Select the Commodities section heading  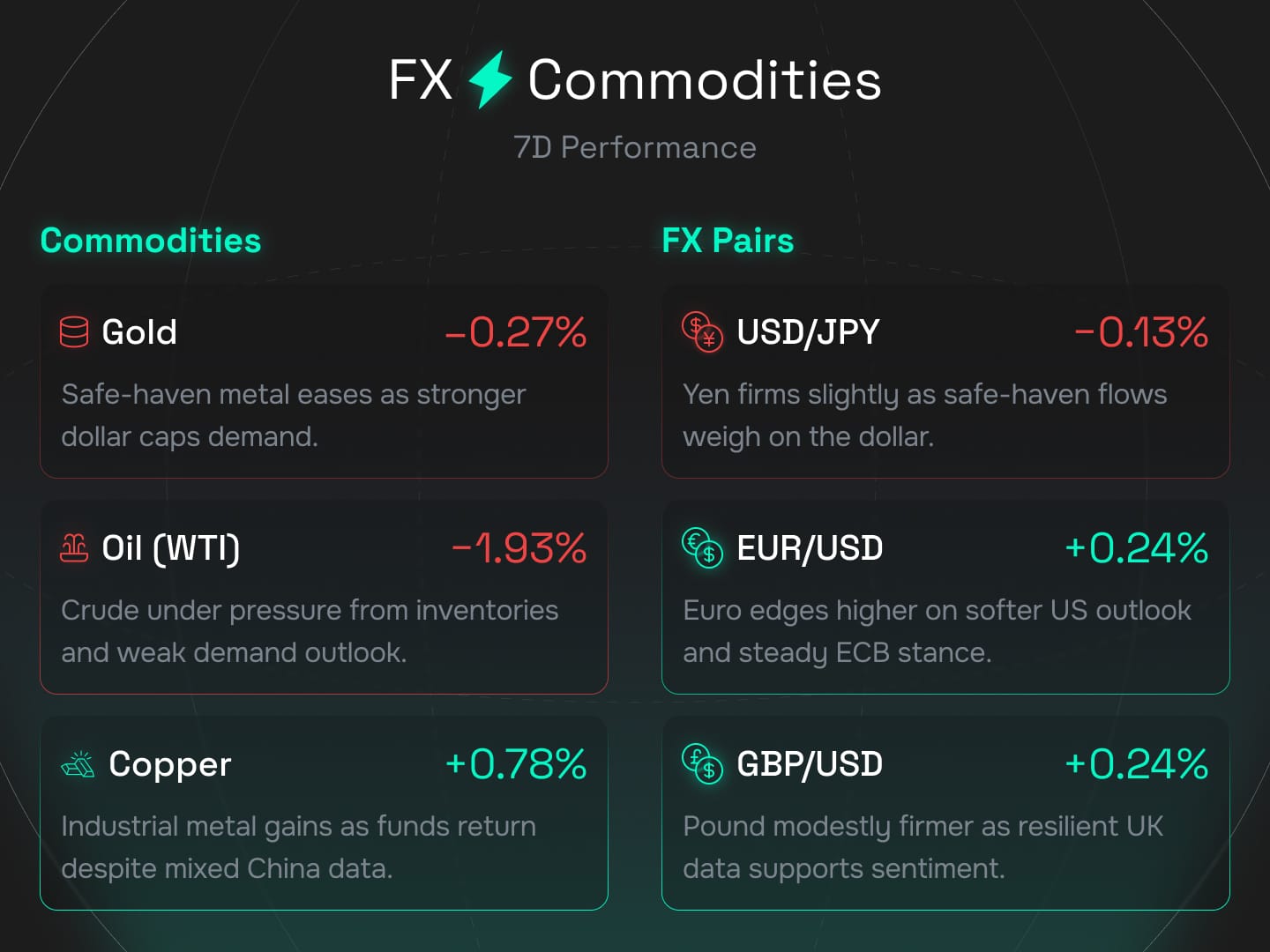click(151, 241)
